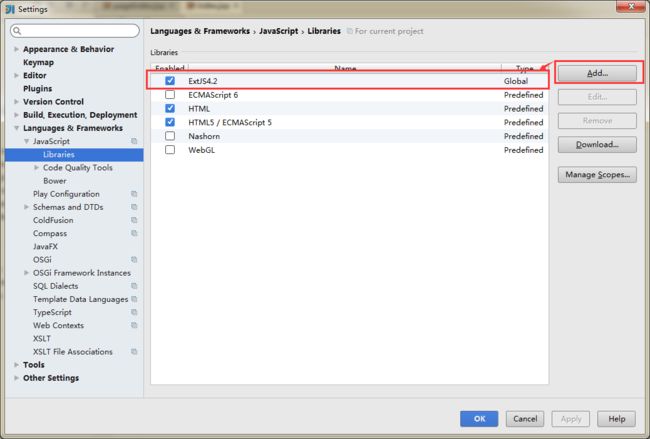This screenshot has height=439, width=650.
Task: Click the Global type cell
Action: click(516, 81)
